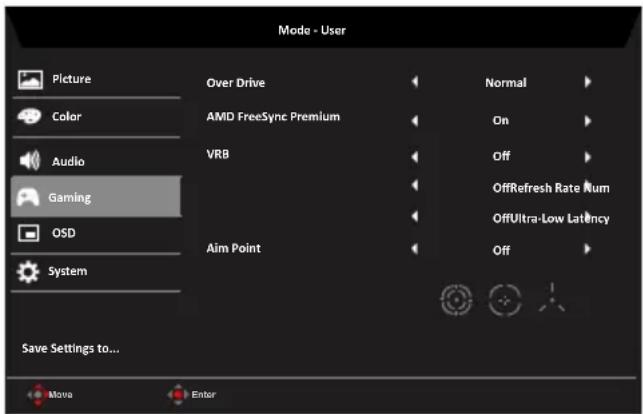The image size is (643, 414).
Task: Click the Audio speaker icon
Action: point(30,160)
